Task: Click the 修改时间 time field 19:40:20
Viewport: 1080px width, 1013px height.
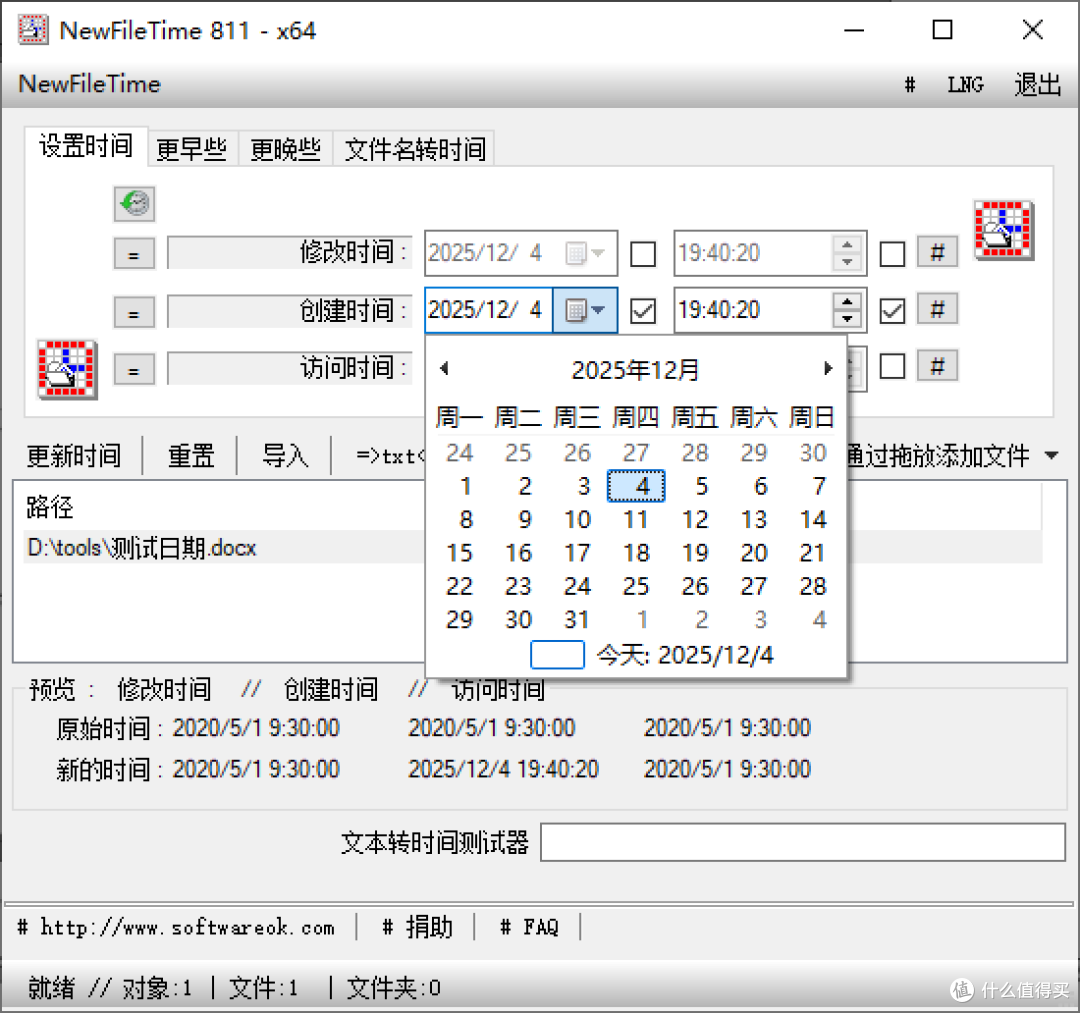Action: (752, 253)
